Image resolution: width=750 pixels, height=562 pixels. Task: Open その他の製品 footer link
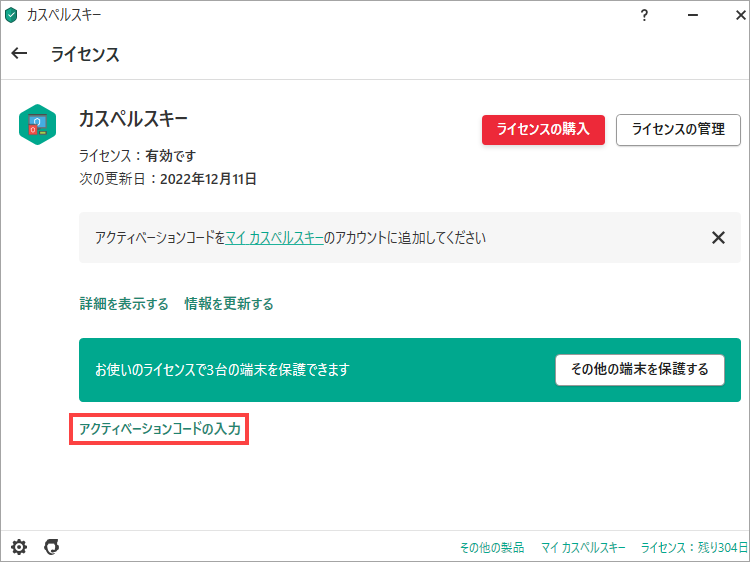click(492, 547)
